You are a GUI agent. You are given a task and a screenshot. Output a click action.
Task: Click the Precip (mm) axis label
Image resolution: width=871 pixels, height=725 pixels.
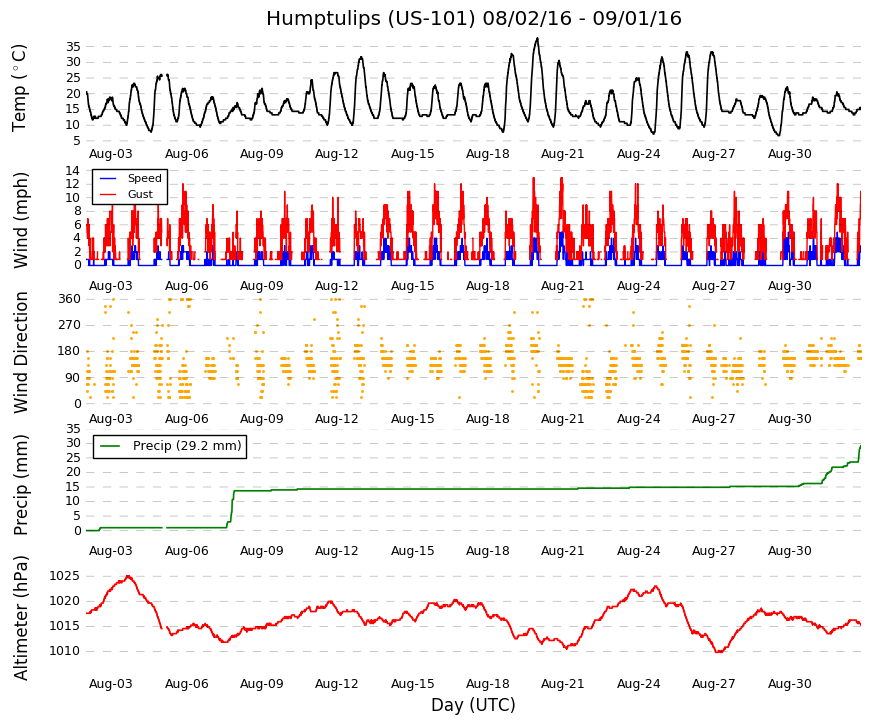20,485
